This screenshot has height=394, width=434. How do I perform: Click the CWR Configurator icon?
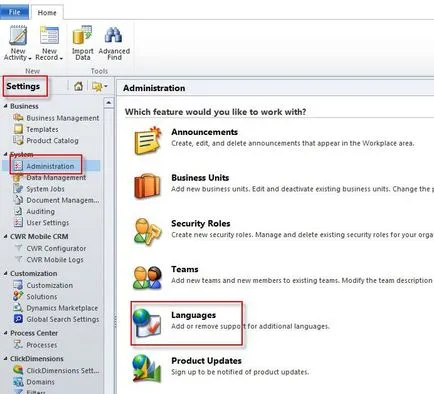(19, 248)
